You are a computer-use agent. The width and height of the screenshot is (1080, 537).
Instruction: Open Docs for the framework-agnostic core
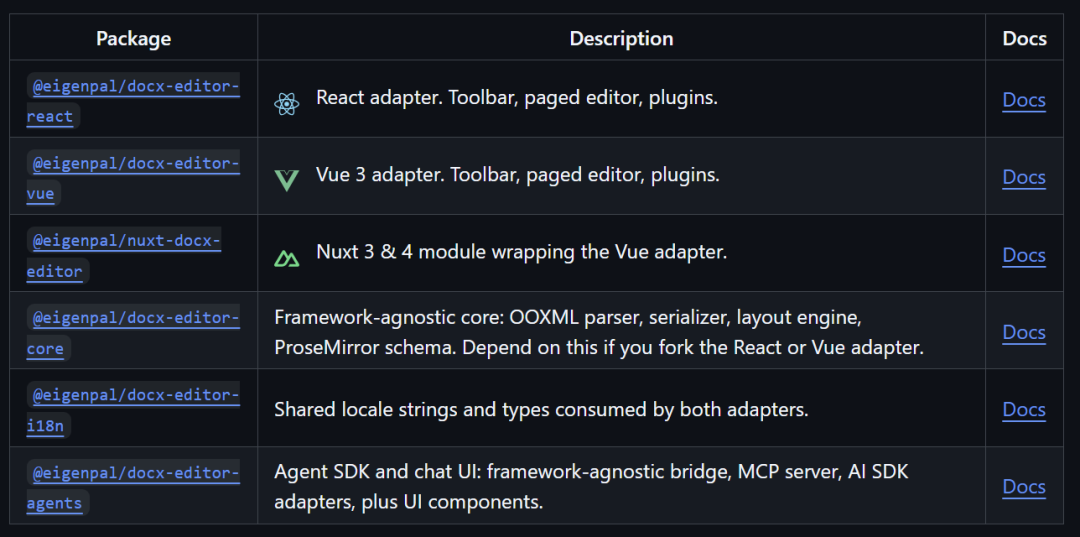pyautogui.click(x=1024, y=333)
